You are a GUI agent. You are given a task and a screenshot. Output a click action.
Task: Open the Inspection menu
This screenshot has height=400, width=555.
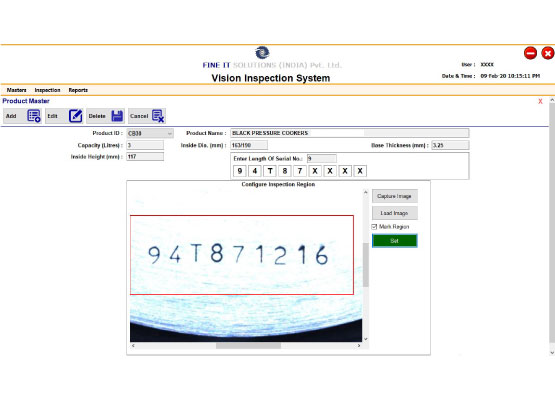pos(47,90)
